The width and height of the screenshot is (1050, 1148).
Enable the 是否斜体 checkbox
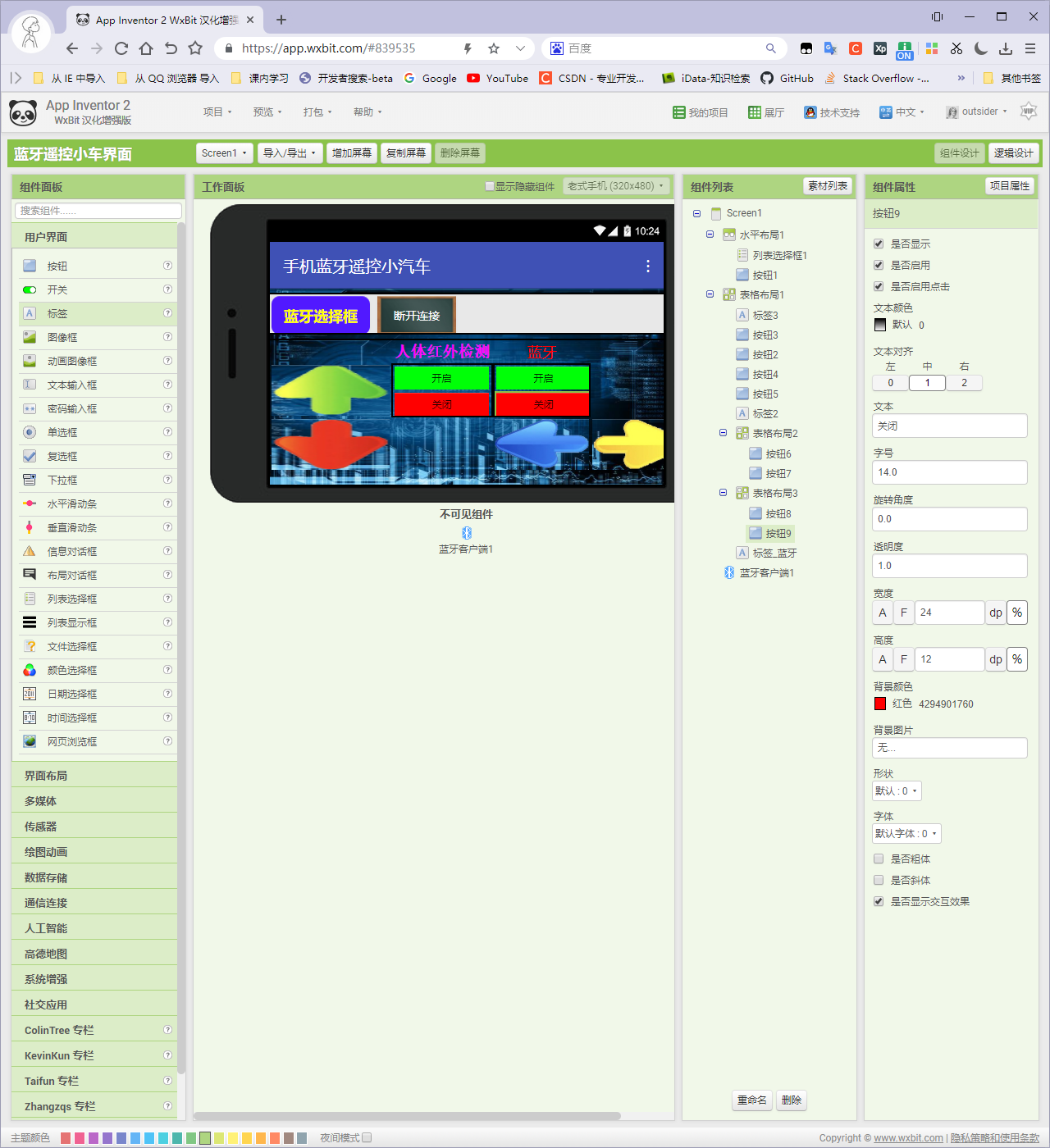(878, 880)
